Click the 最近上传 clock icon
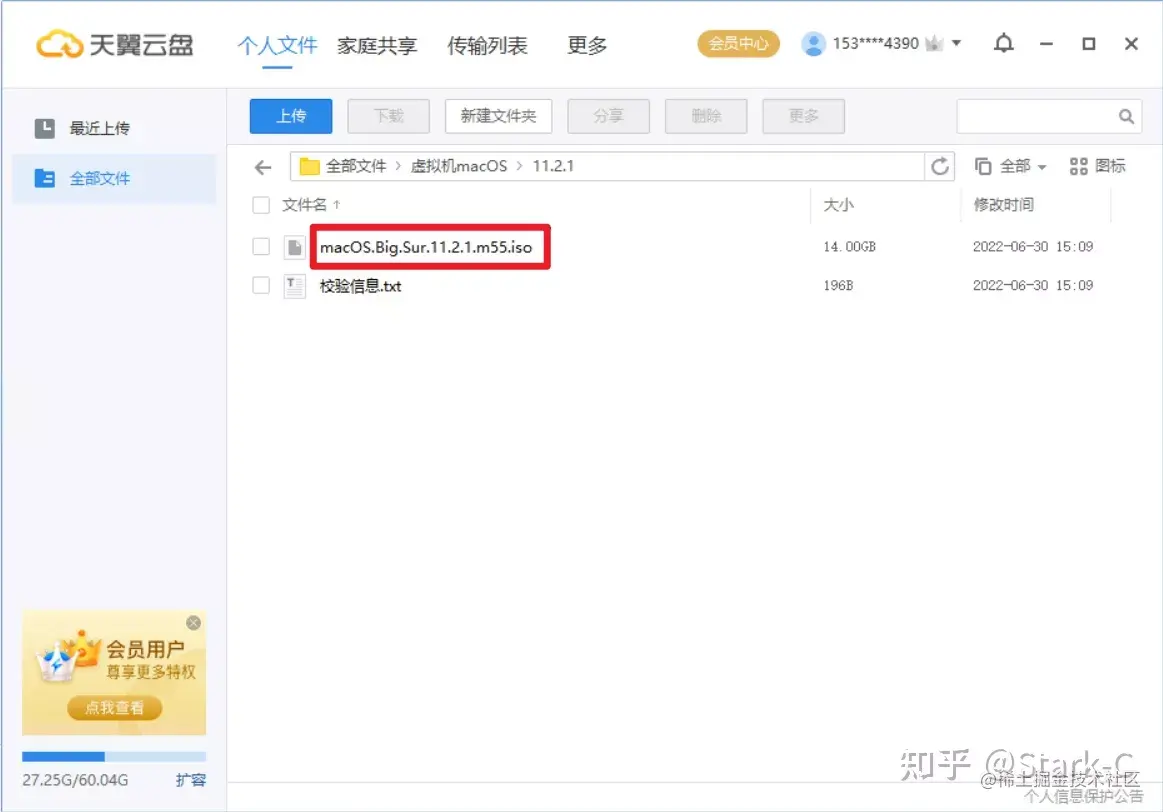Image resolution: width=1163 pixels, height=812 pixels. click(45, 128)
